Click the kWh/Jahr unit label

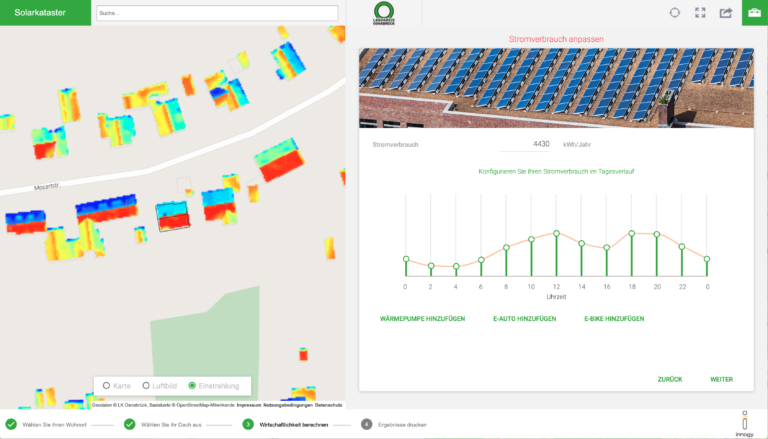577,145
